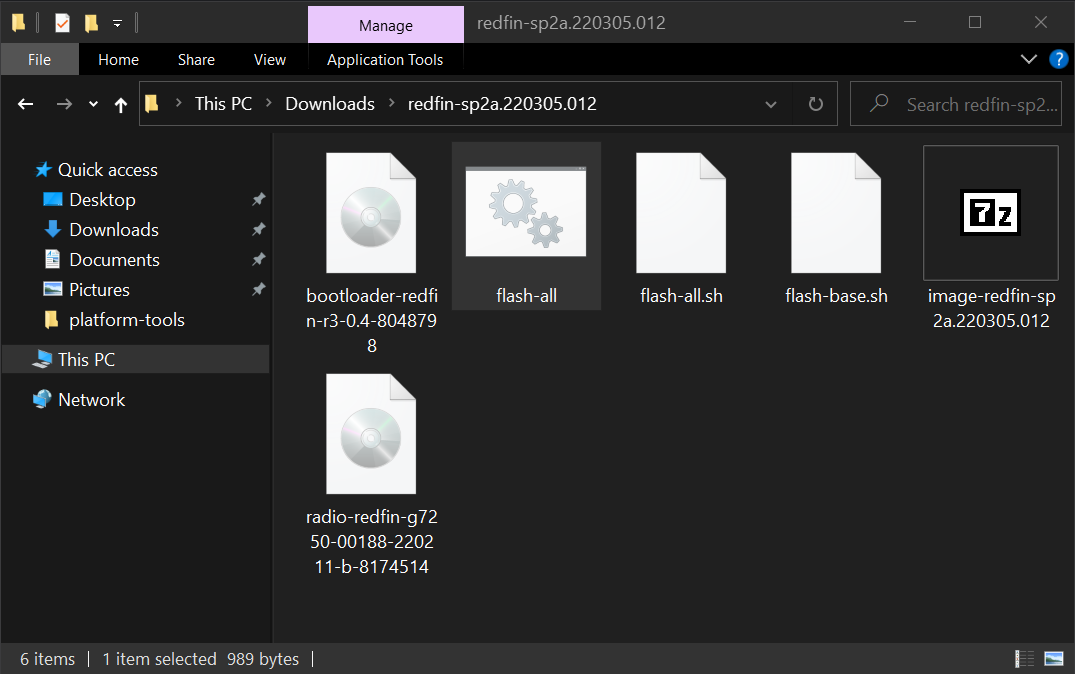This screenshot has width=1075, height=674.
Task: Open Downloads in the address bar breadcrumb
Action: coord(330,103)
